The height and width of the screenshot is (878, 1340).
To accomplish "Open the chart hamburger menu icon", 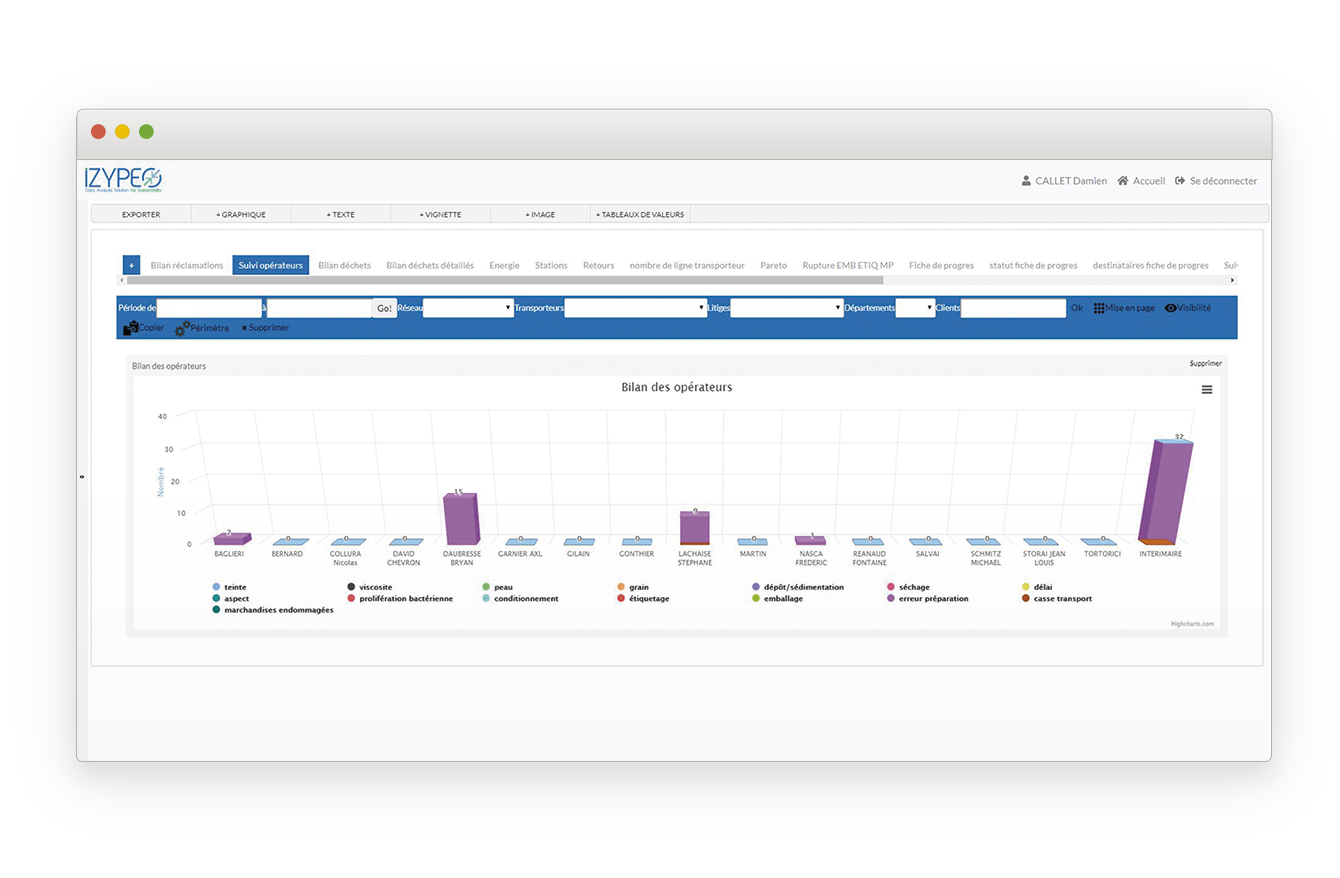I will tap(1207, 390).
